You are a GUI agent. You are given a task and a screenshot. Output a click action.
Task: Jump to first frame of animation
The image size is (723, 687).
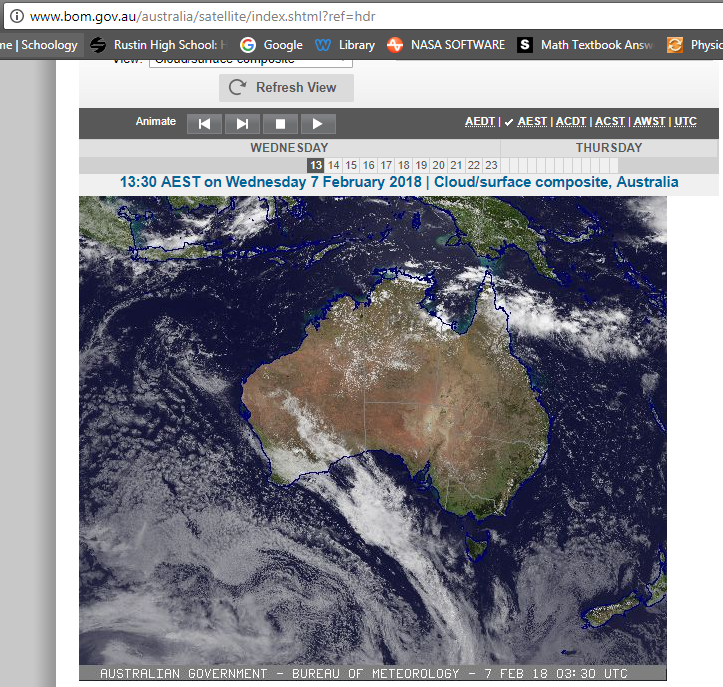204,124
